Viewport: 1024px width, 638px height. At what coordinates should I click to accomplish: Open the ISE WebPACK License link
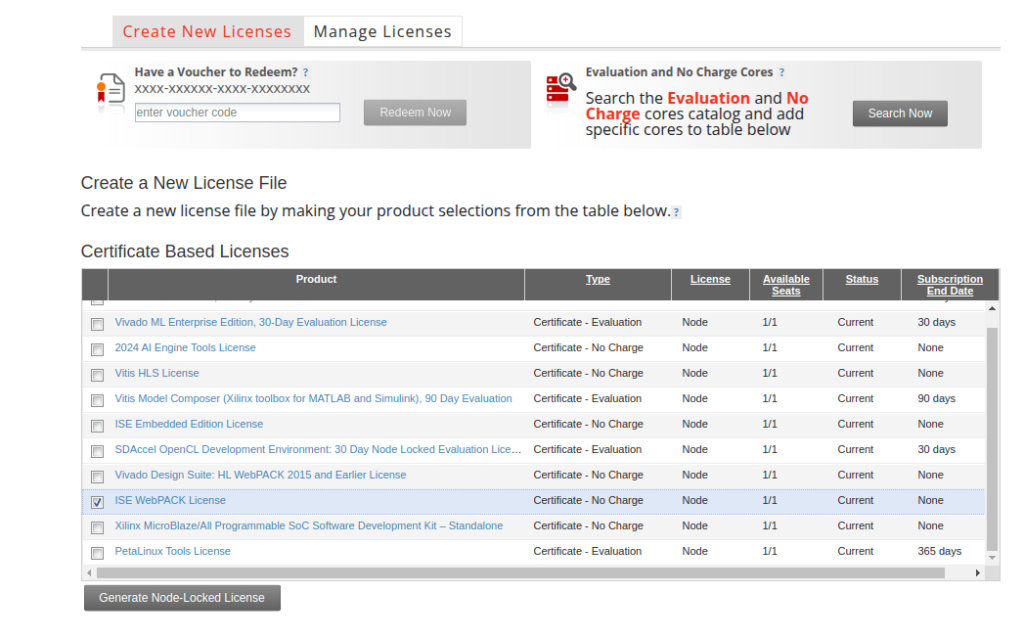pyautogui.click(x=170, y=500)
